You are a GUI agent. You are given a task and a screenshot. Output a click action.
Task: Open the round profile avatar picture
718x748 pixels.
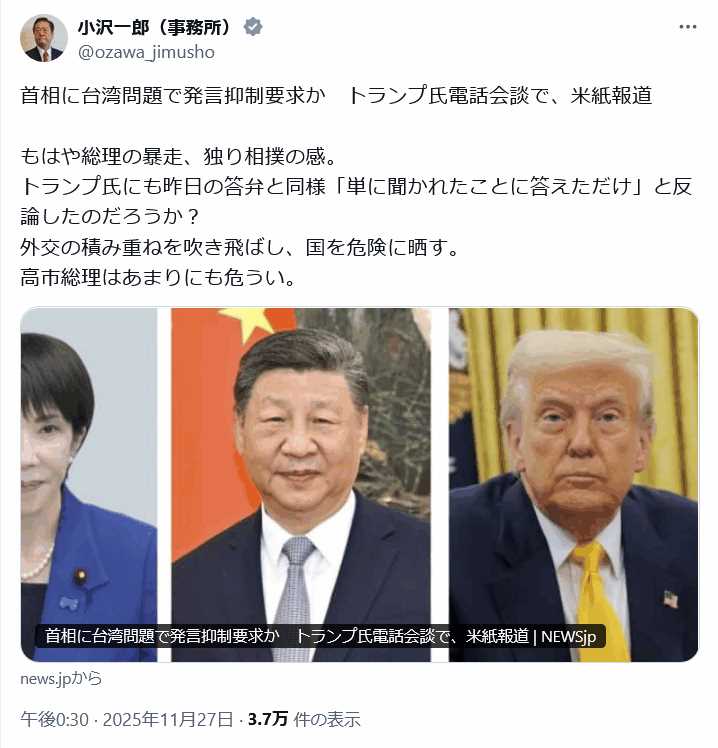point(44,38)
